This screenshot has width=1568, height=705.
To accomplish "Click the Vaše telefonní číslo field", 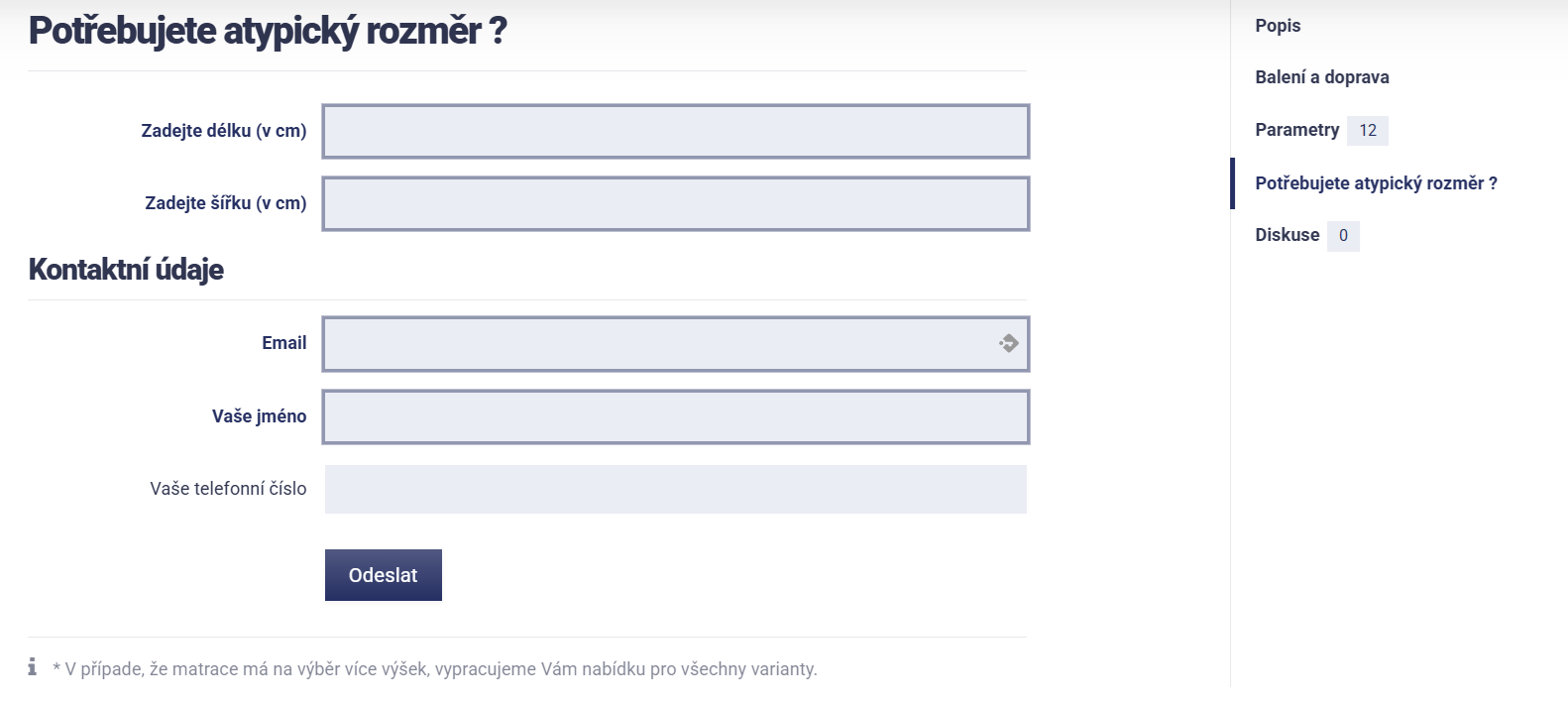I will 676,489.
